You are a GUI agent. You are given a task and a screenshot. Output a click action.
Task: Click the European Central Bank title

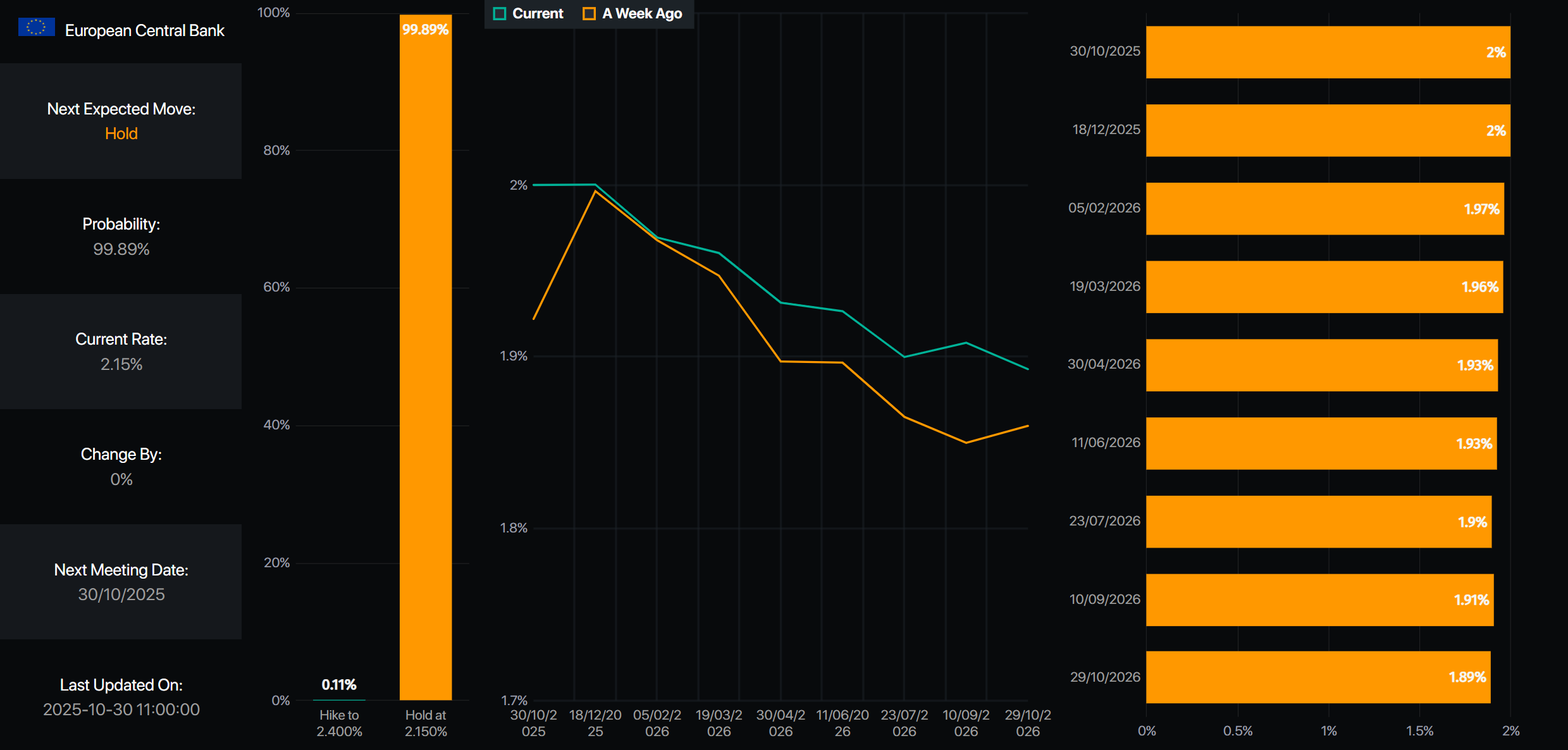144,30
